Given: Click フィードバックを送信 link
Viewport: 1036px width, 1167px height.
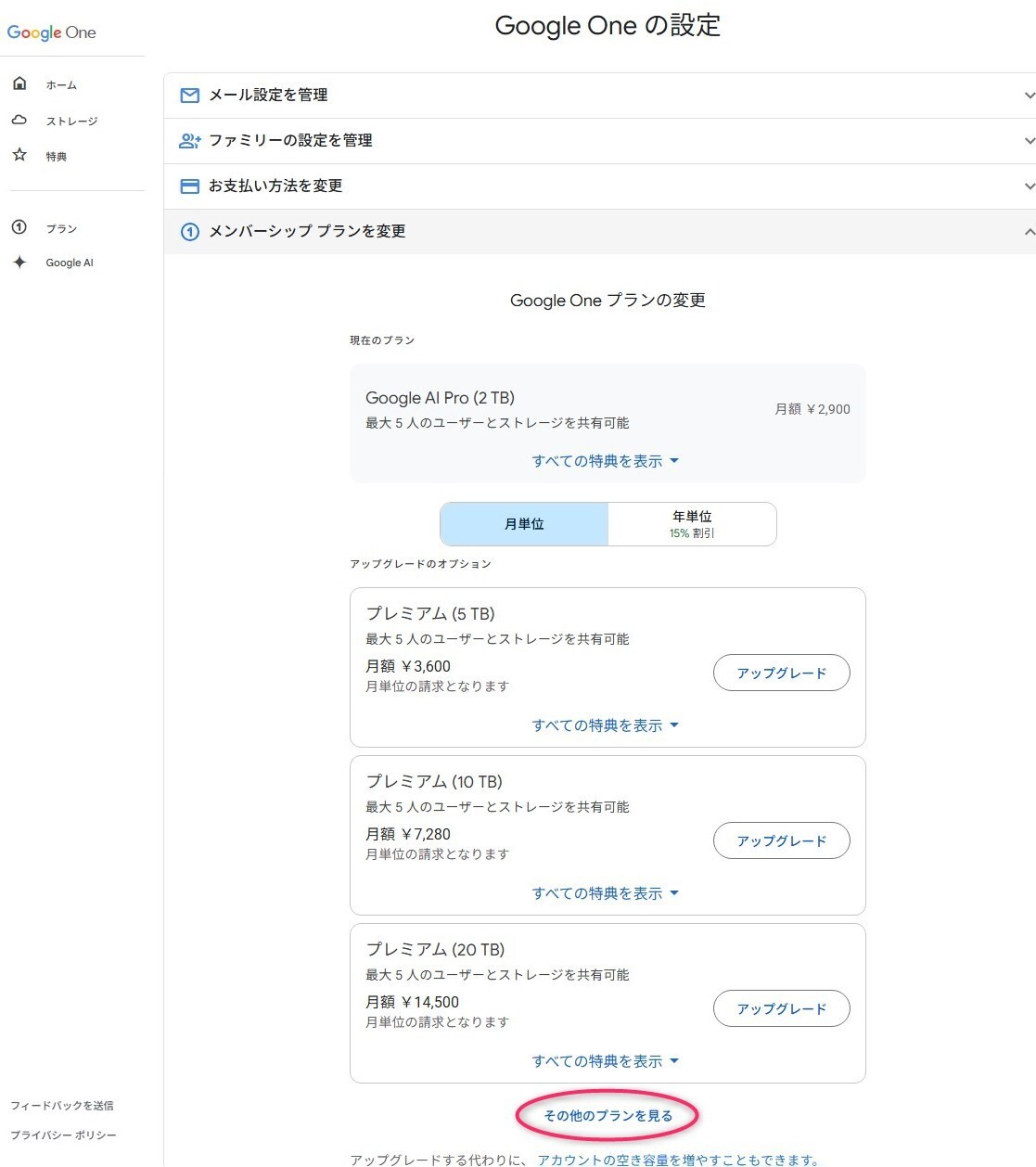Looking at the screenshot, I should pyautogui.click(x=62, y=1106).
